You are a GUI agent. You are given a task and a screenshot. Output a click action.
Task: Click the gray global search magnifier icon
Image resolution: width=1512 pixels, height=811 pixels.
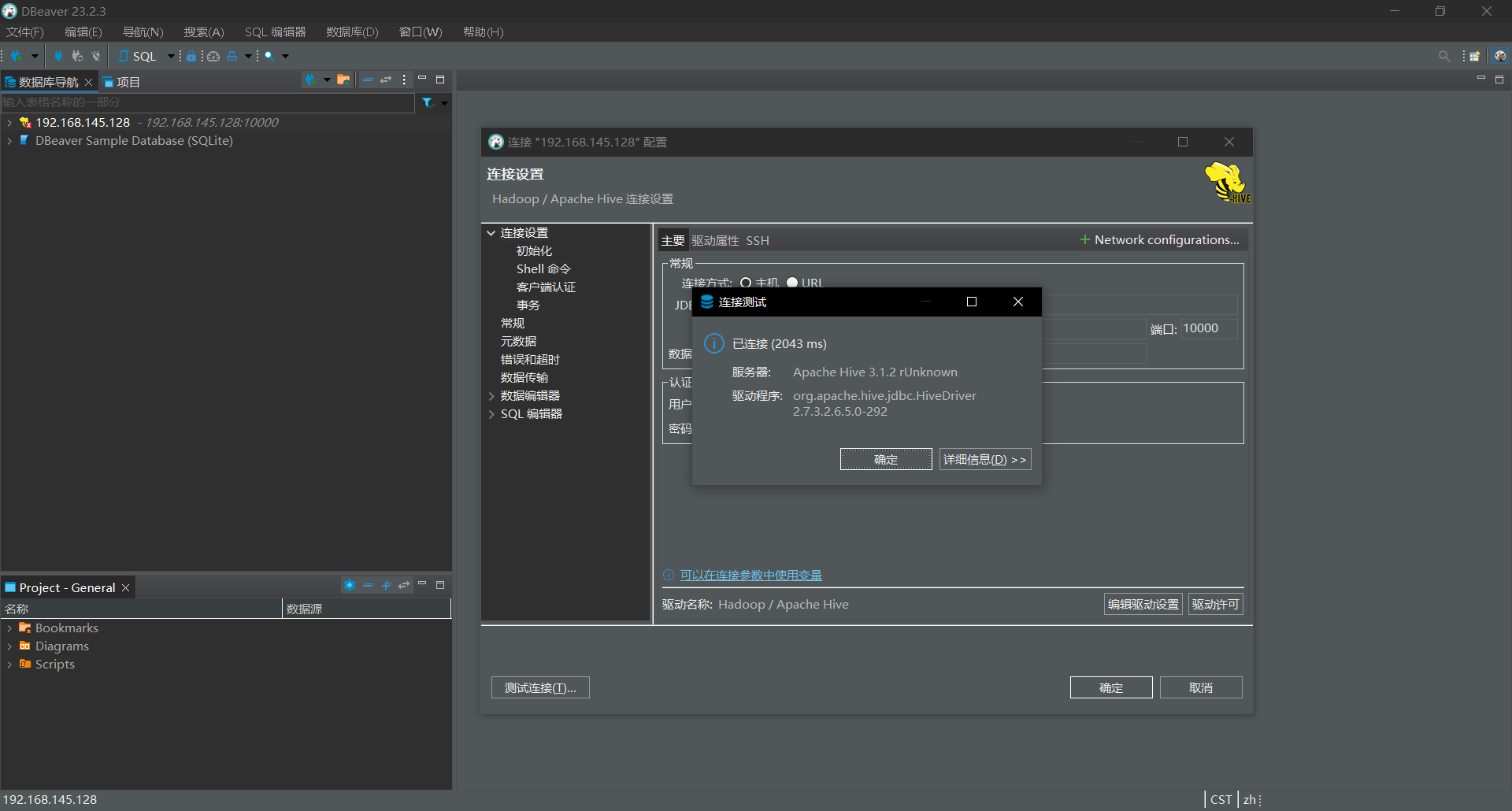[1444, 56]
